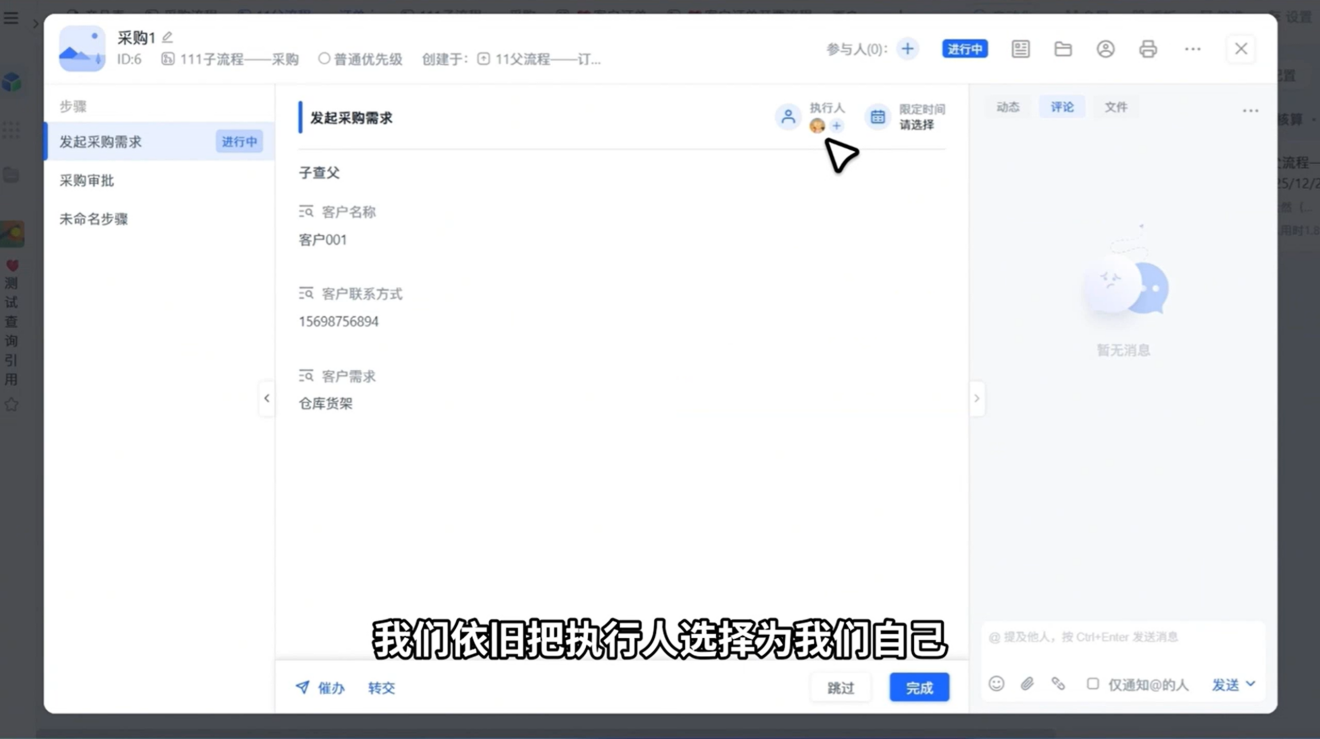Click the user circle icon in header

click(1105, 49)
